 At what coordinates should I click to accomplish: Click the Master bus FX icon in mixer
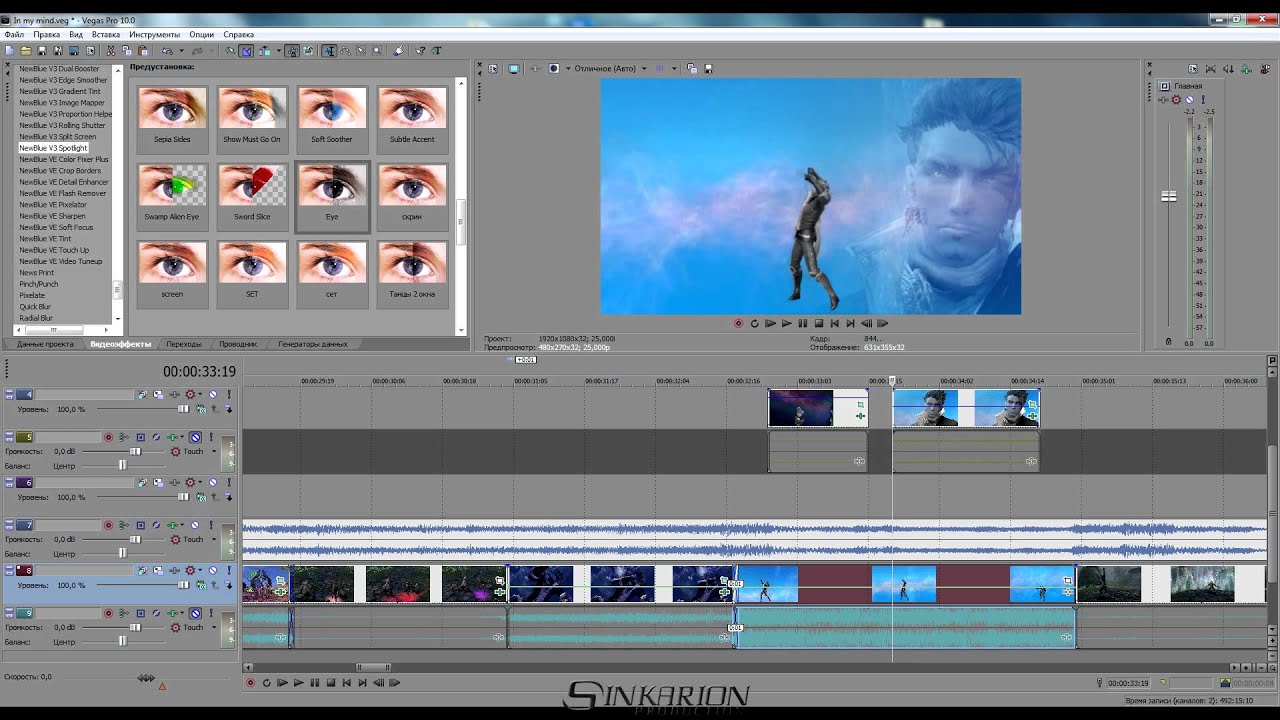point(1163,100)
